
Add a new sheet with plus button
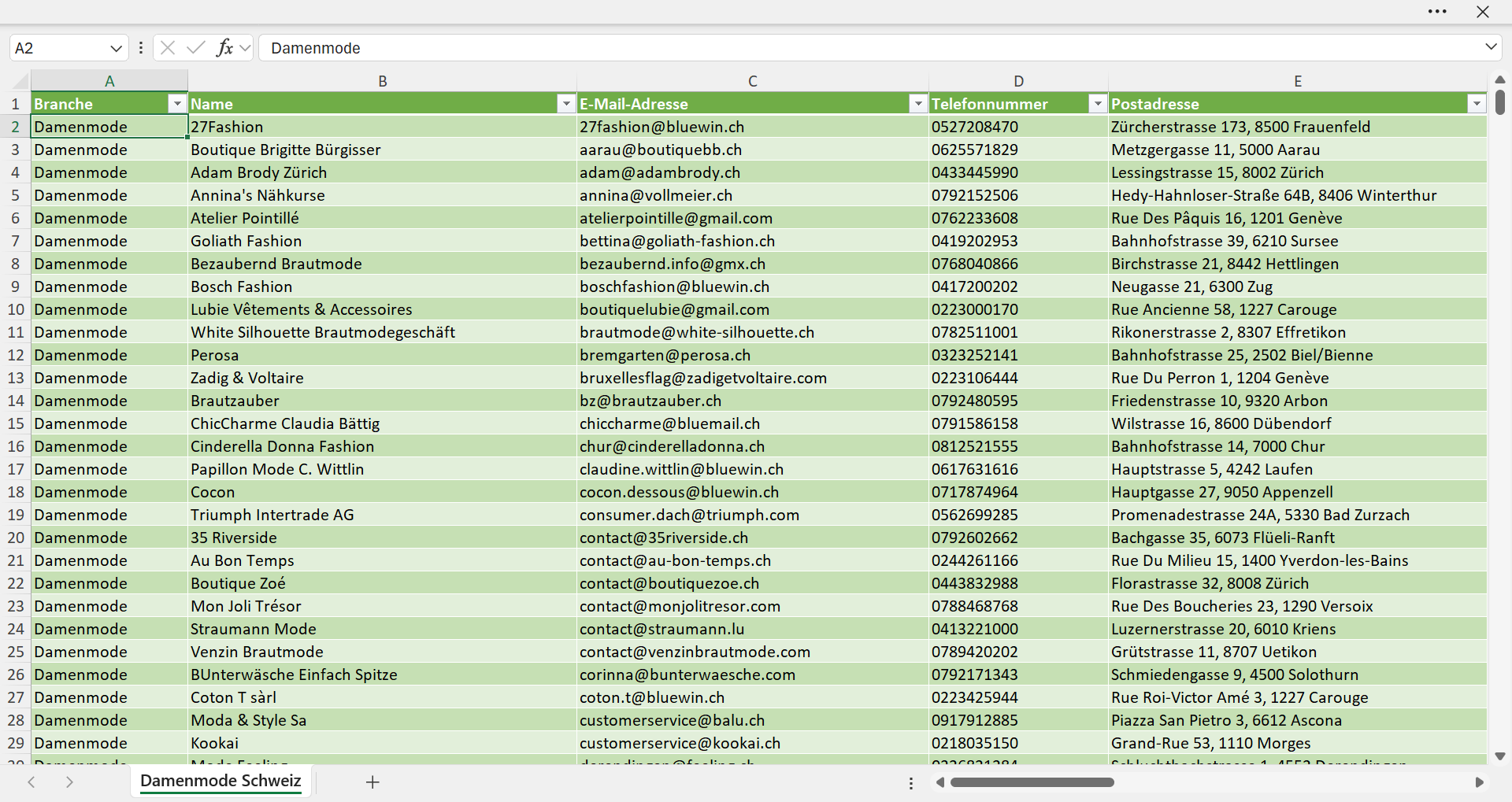click(x=372, y=782)
